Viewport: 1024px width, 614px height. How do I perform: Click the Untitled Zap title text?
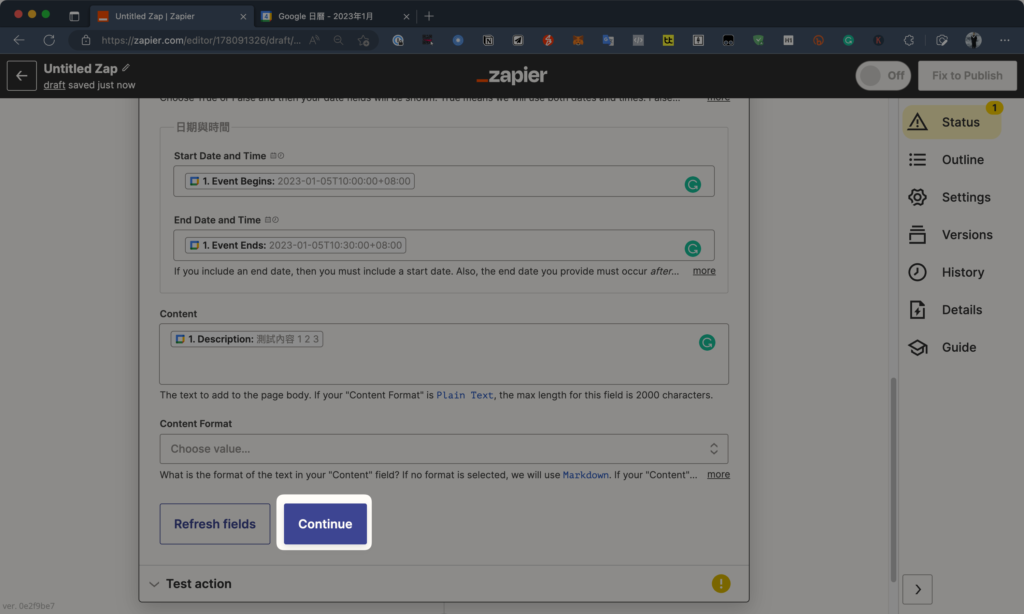click(80, 68)
